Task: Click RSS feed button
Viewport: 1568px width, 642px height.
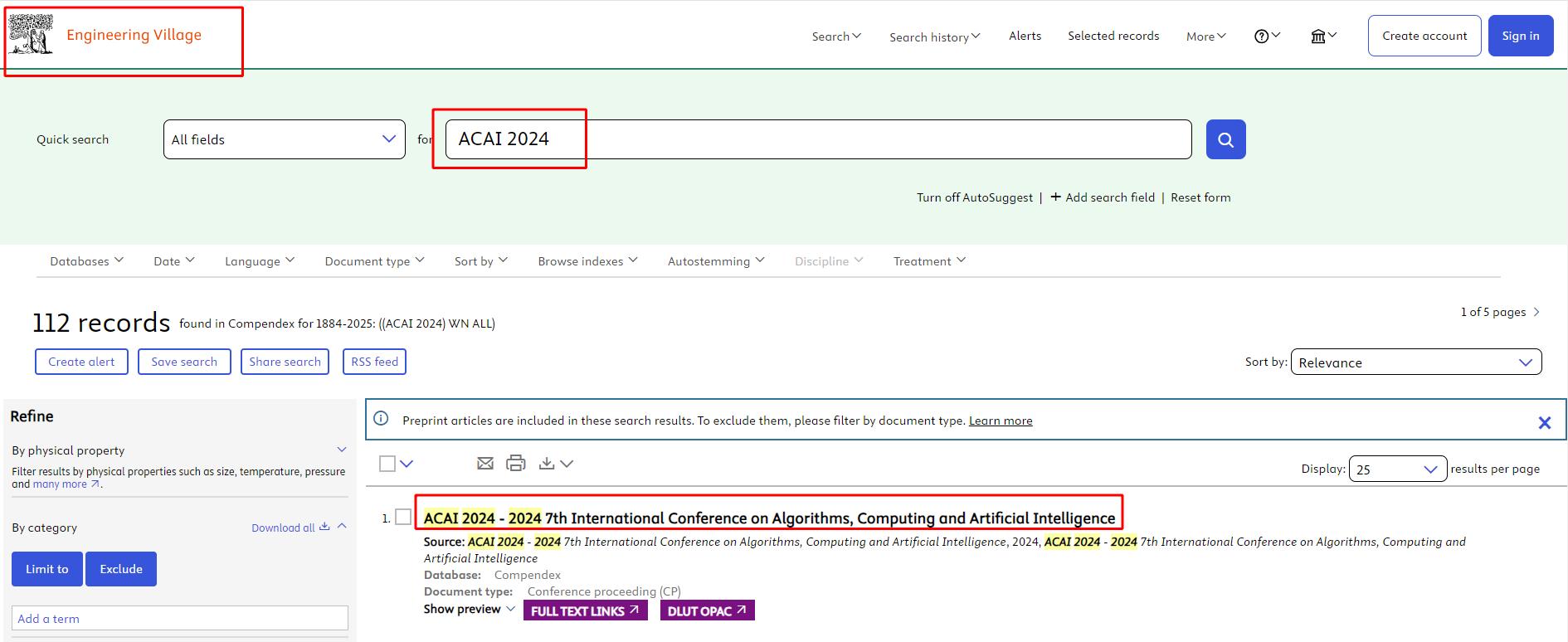Action: (x=374, y=362)
